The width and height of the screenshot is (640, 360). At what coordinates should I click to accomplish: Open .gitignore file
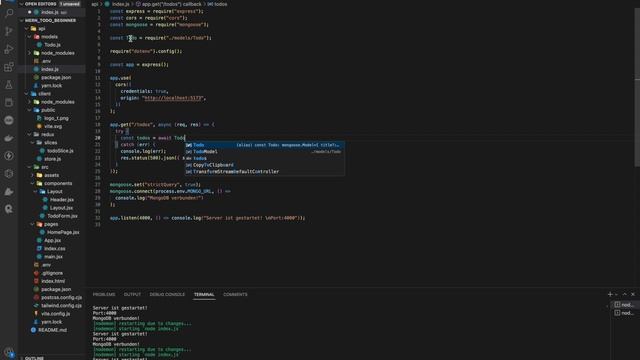point(52,273)
